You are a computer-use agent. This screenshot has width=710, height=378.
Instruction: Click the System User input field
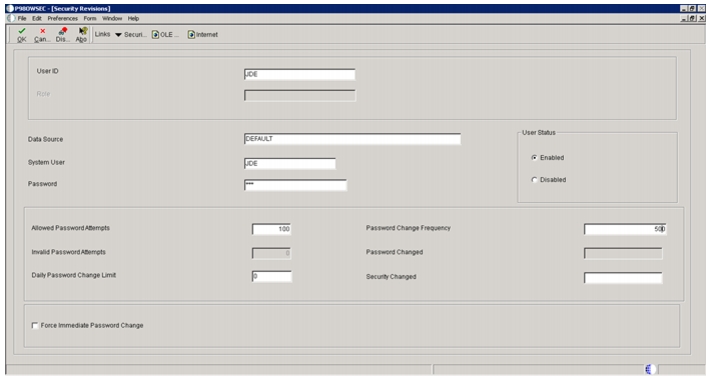point(290,163)
